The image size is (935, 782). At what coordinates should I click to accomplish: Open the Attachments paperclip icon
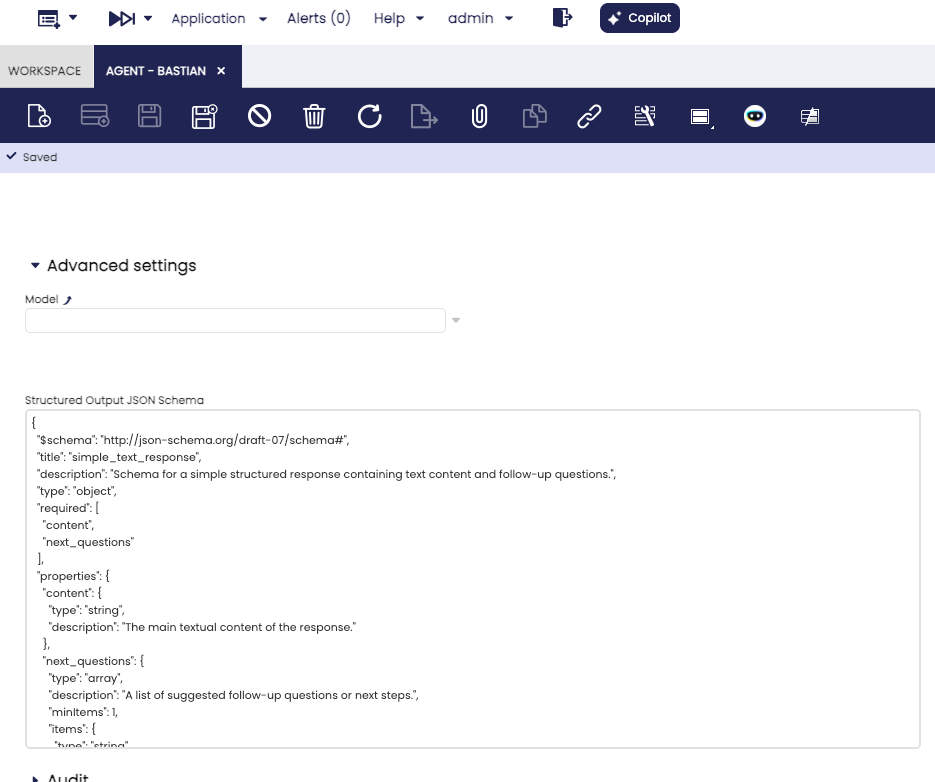pyautogui.click(x=479, y=116)
